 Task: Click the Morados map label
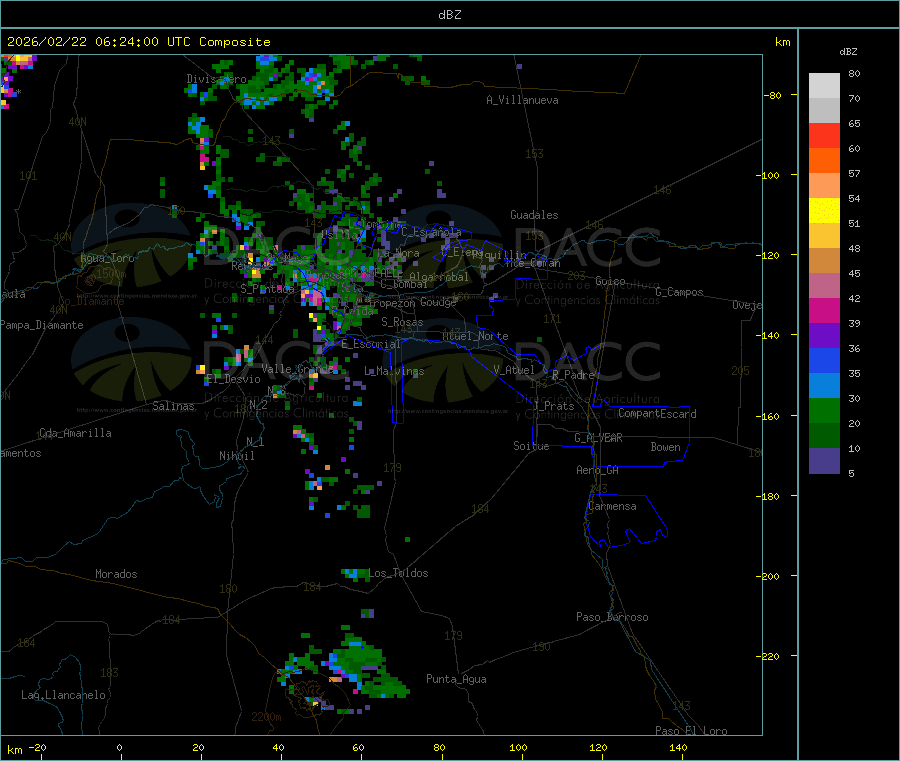click(x=116, y=574)
